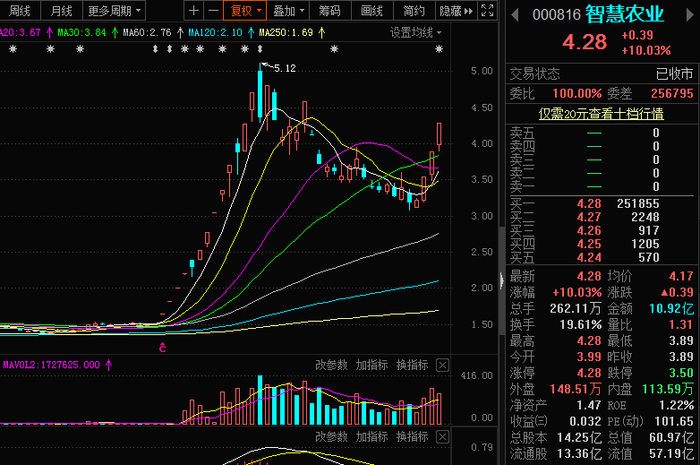Switch to 月线 monthly chart

point(61,11)
